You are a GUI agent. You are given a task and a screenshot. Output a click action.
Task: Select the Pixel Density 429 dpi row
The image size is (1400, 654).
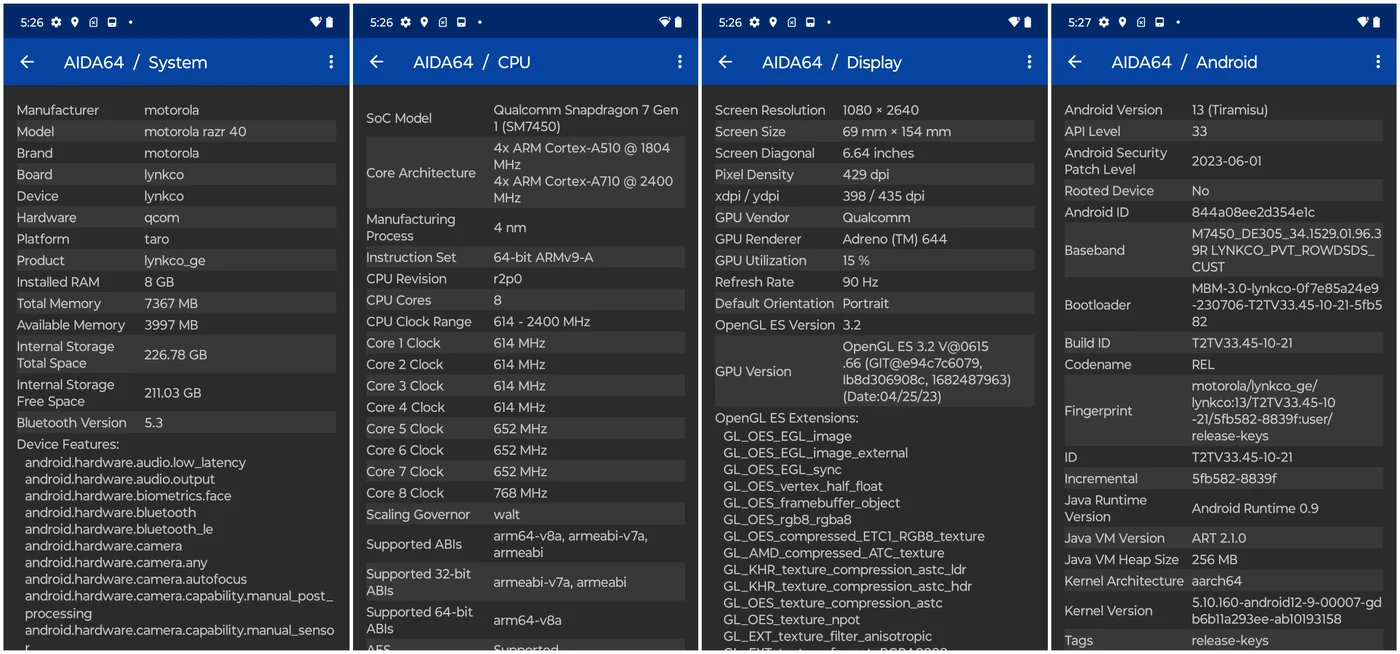tap(873, 174)
